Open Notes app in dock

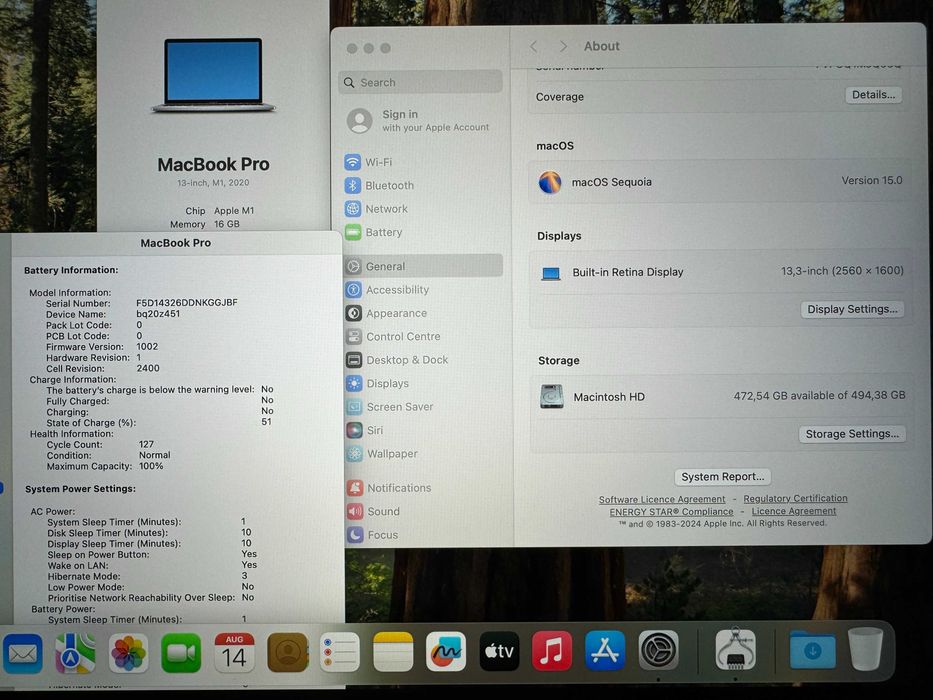tap(393, 652)
